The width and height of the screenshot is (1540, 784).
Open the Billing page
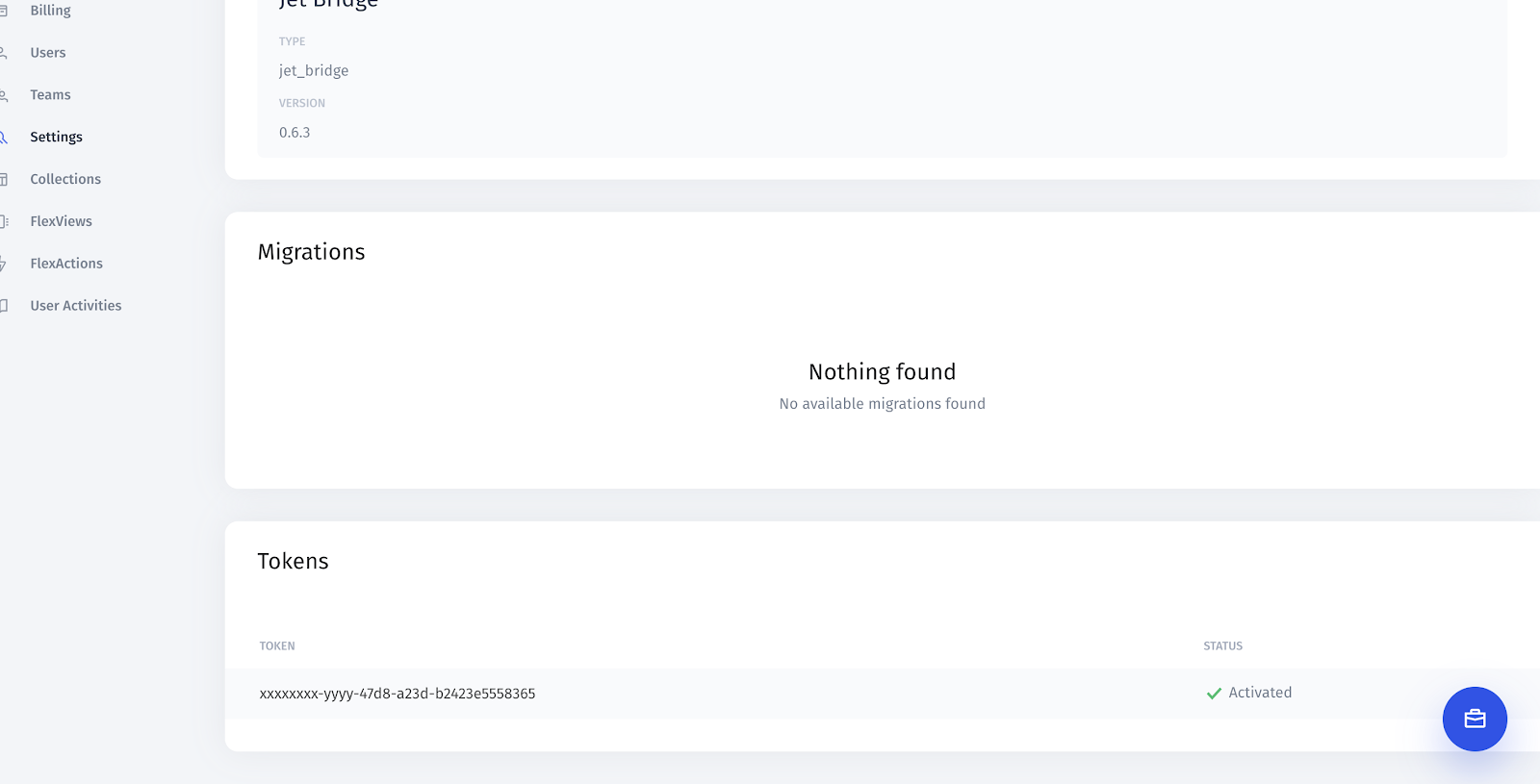pos(50,11)
